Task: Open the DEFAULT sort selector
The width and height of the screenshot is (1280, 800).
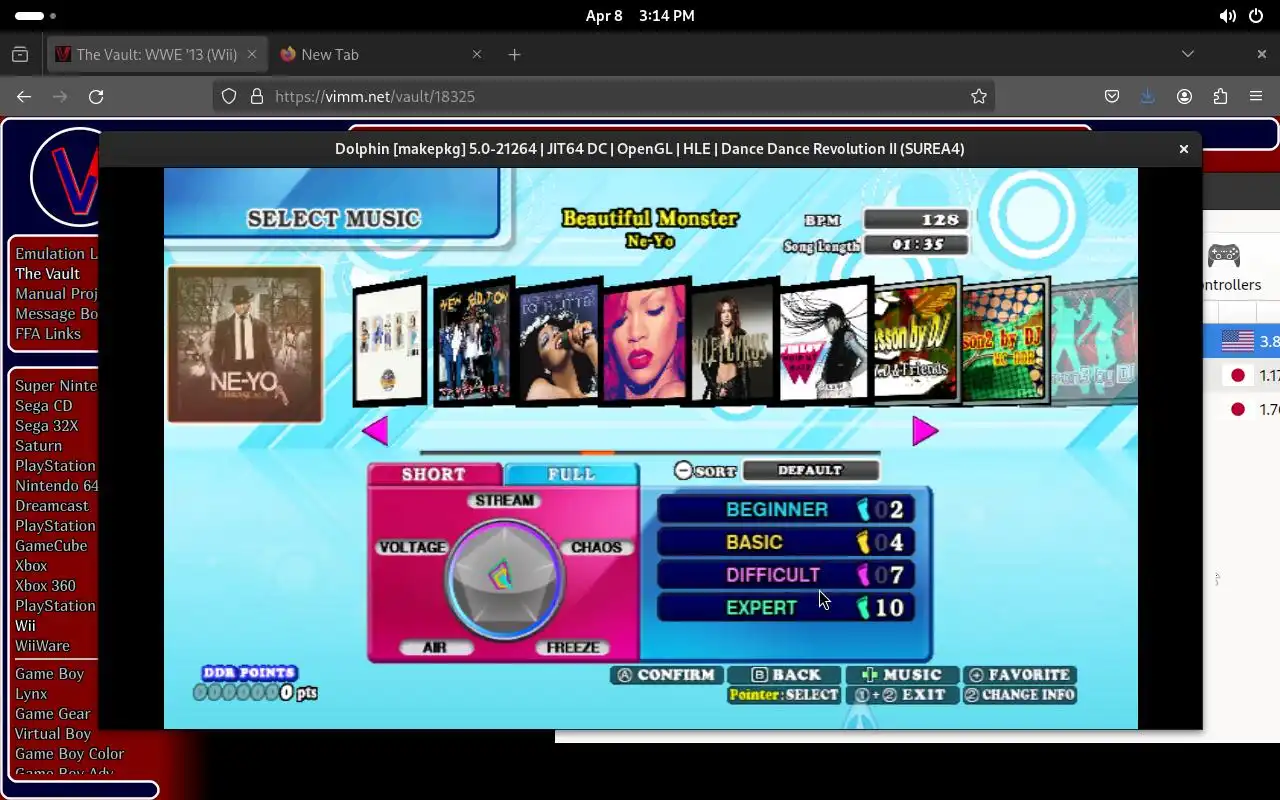Action: click(810, 470)
